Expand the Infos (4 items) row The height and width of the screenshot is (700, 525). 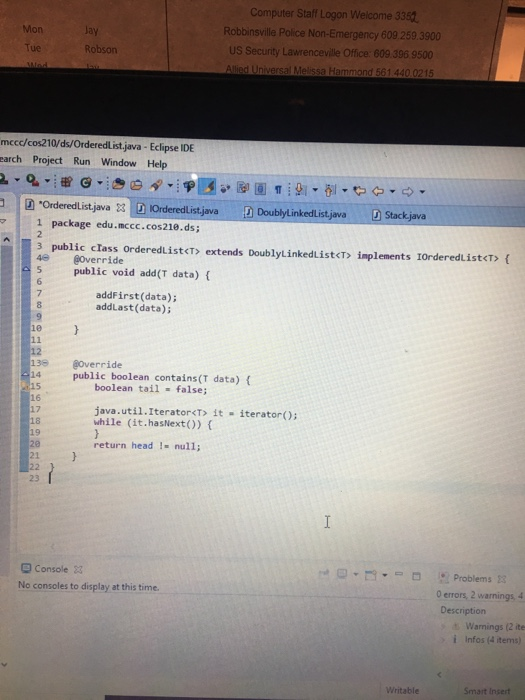(444, 640)
